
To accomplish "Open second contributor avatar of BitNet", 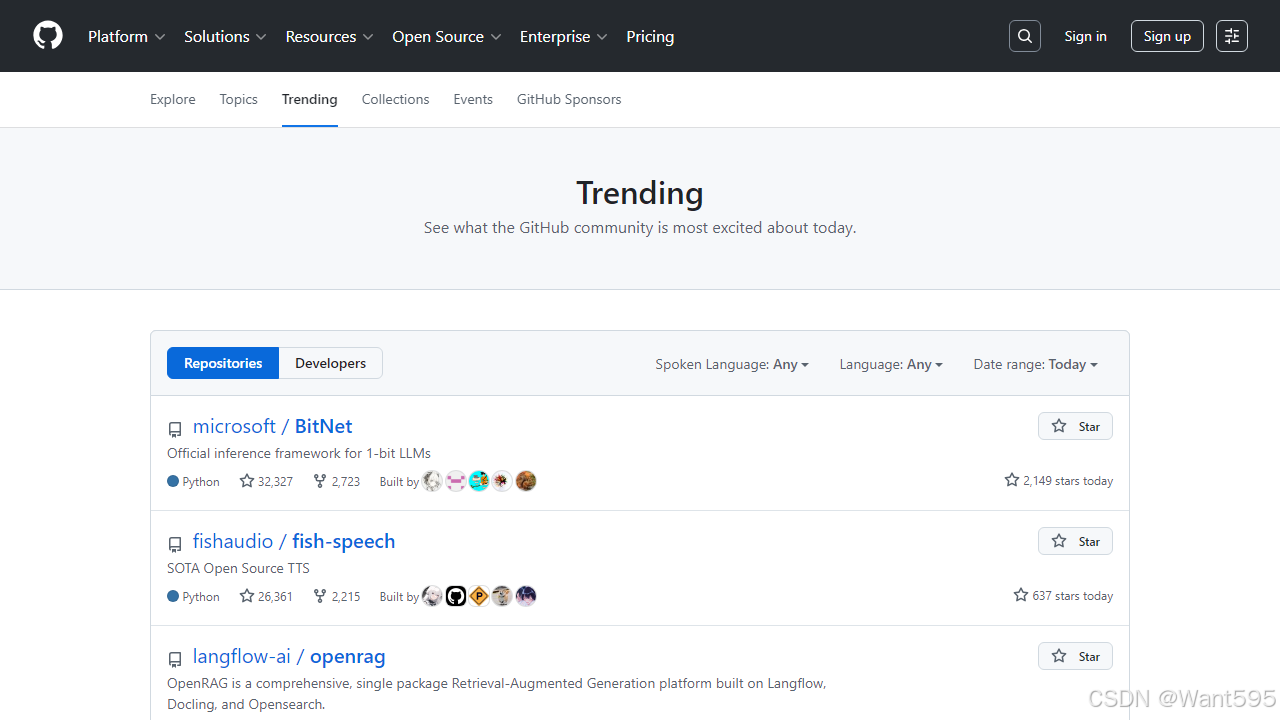I will point(456,481).
